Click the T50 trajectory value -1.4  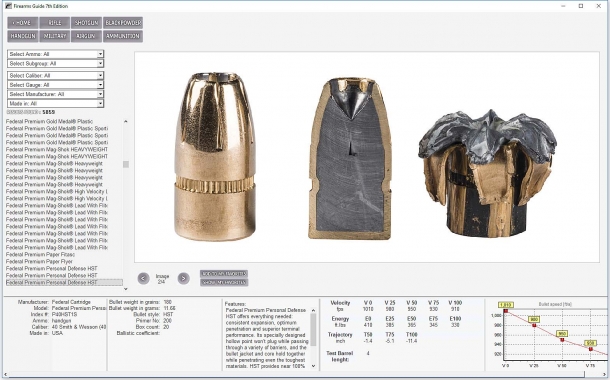[x=368, y=341]
